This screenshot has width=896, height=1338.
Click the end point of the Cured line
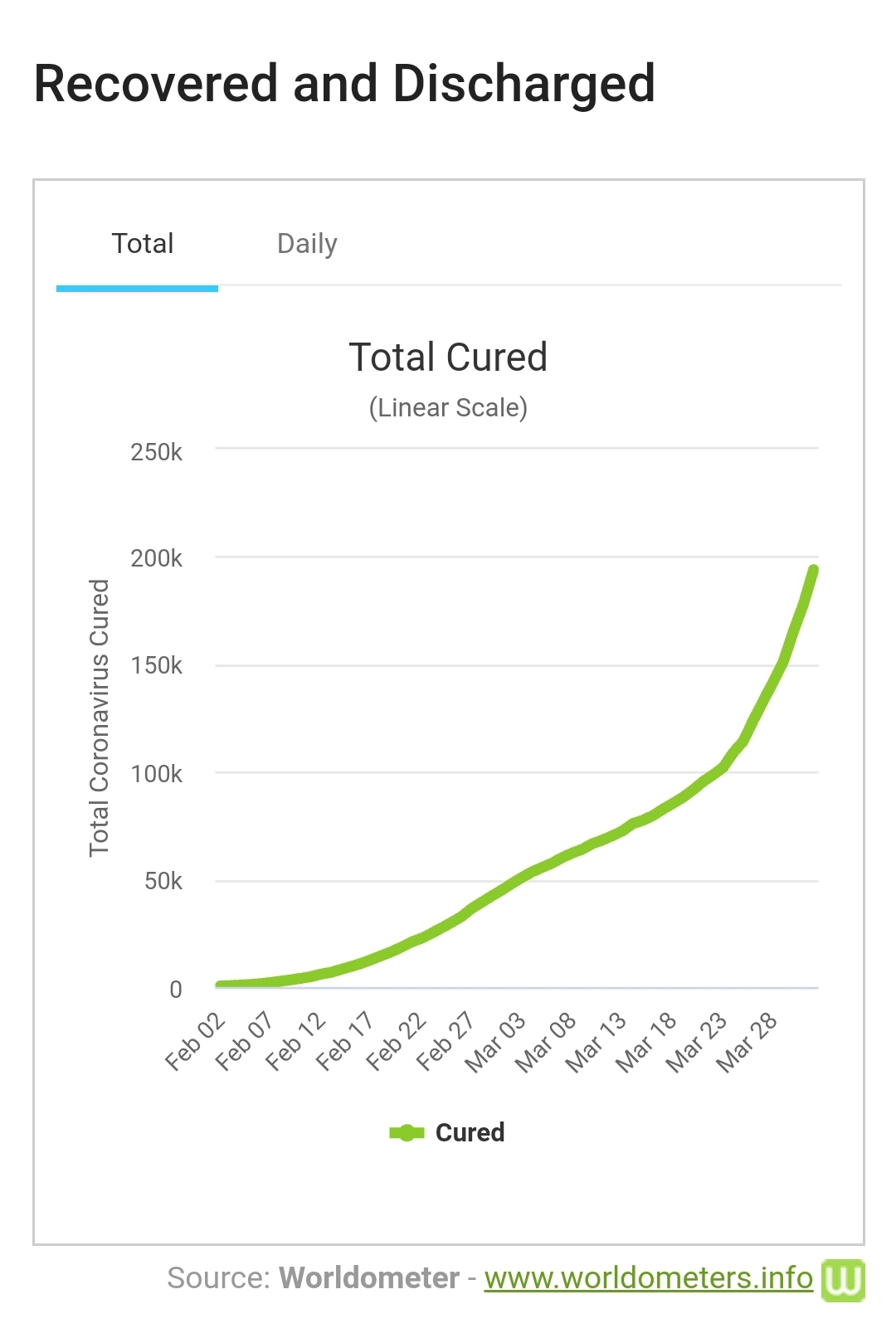[x=813, y=571]
